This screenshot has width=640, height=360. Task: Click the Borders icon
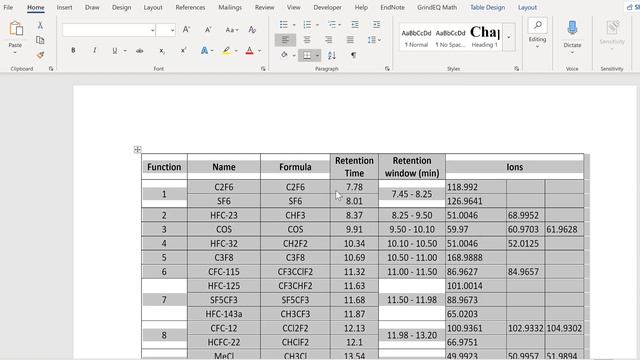point(307,55)
